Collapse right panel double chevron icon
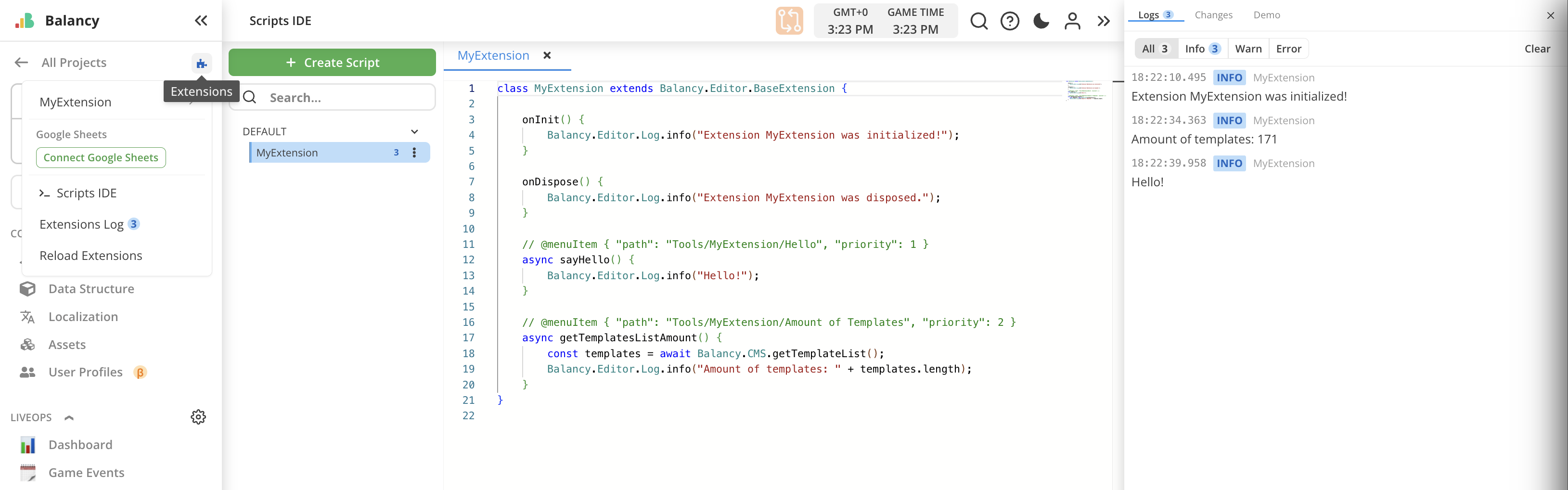Screen dimensions: 1568x490 1103,21
